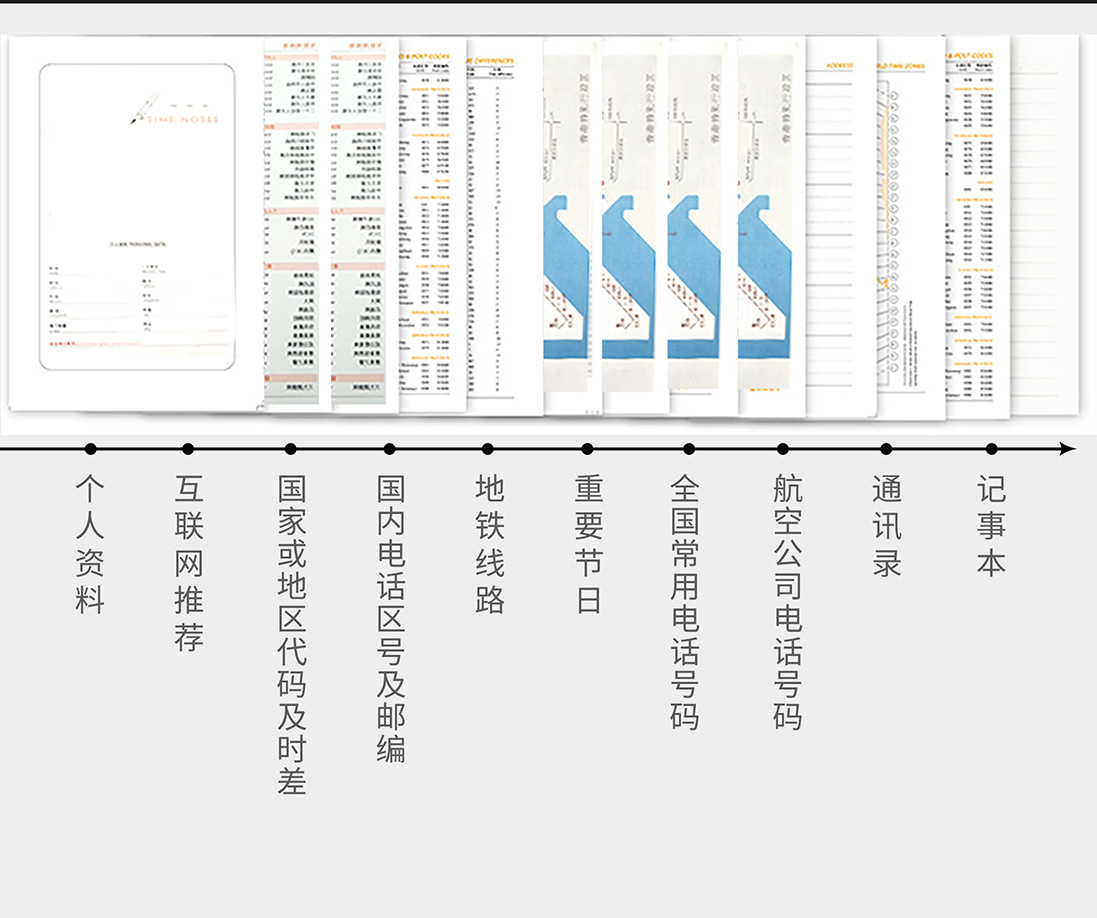Open the rightmost blank lined notes page

click(x=1045, y=230)
